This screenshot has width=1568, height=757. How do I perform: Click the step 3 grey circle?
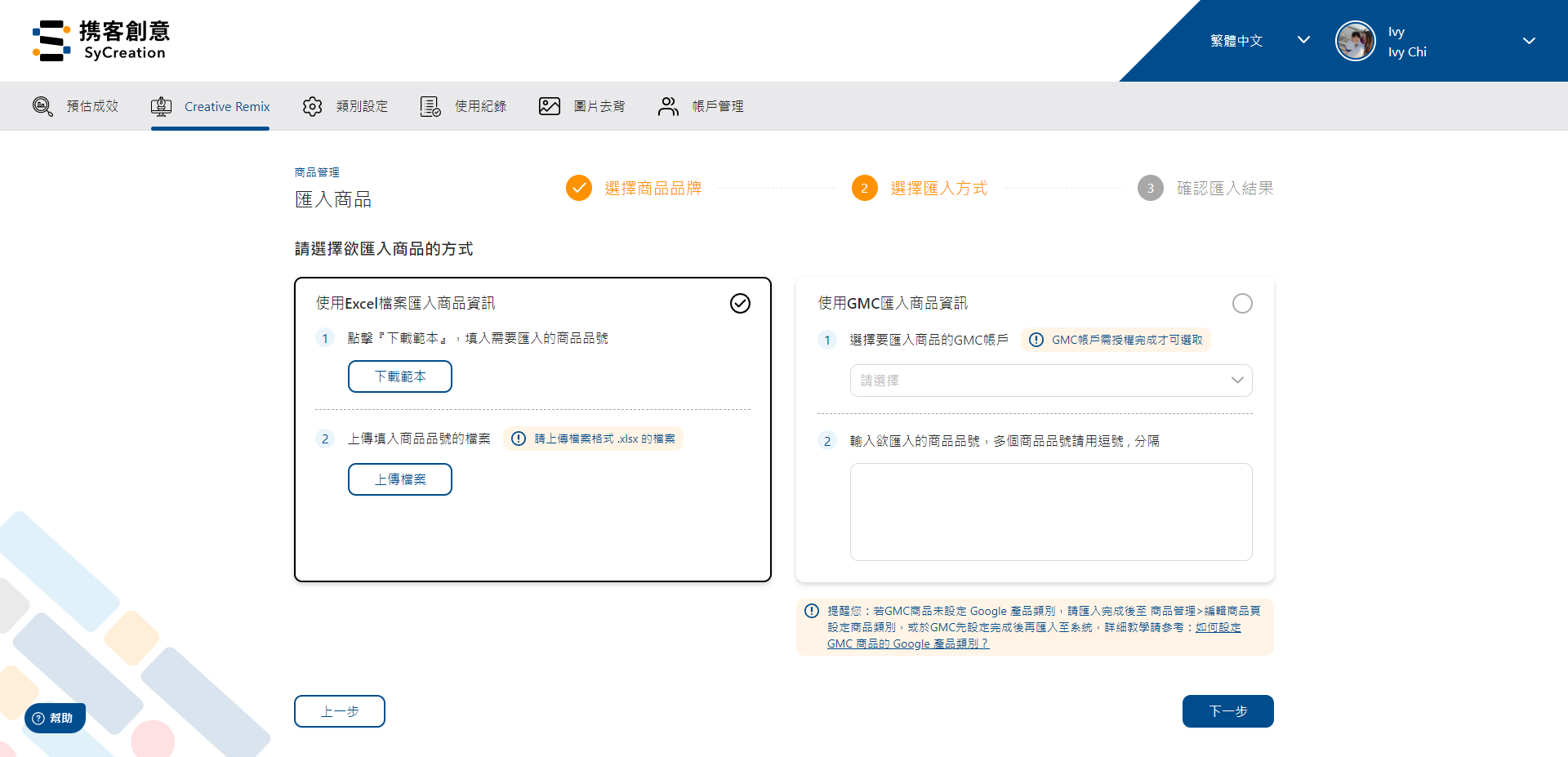point(1151,188)
